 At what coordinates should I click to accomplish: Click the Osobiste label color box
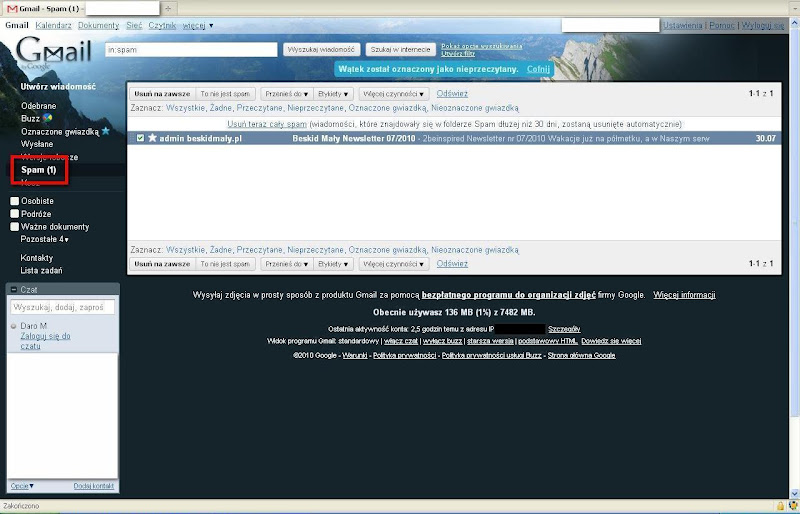tap(15, 201)
